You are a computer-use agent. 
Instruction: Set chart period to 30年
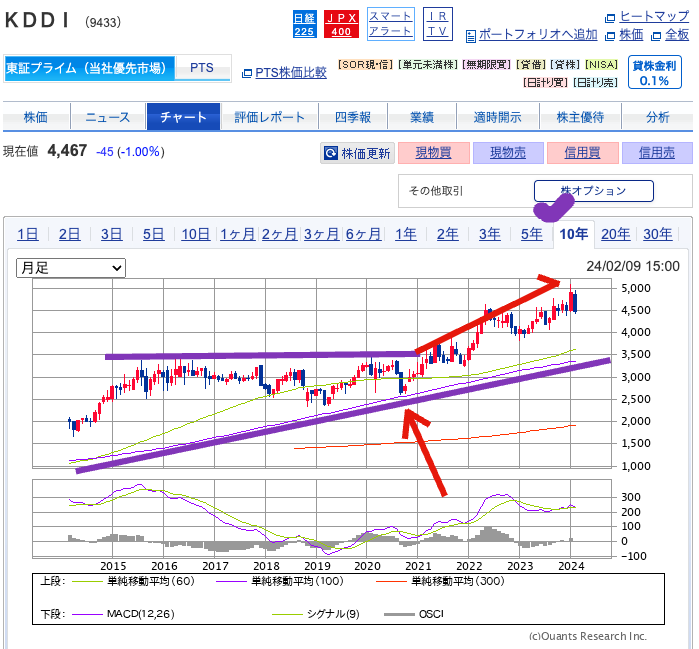658,234
